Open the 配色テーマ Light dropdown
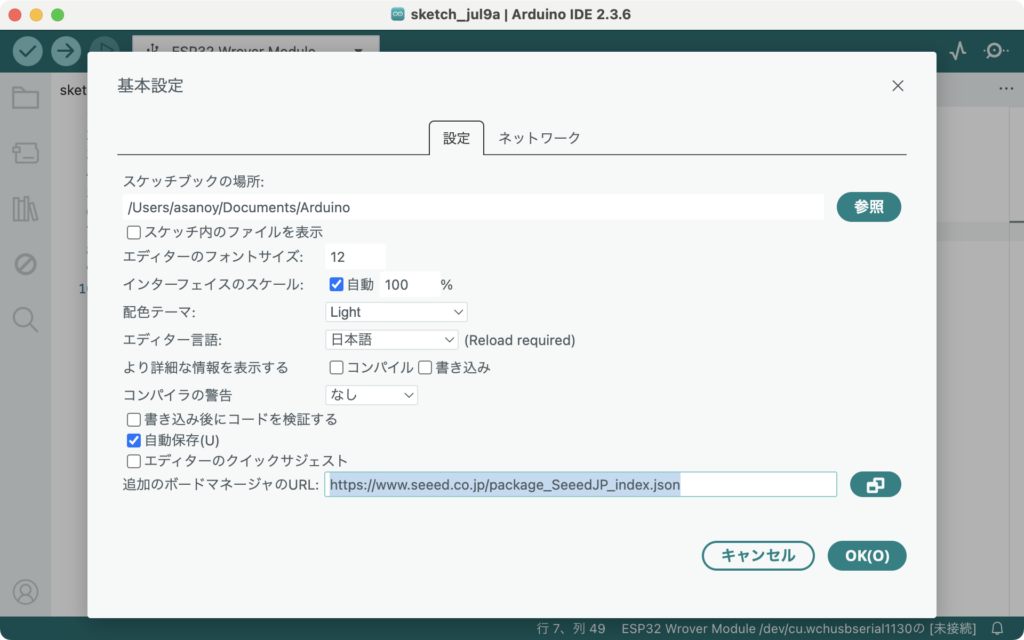 point(396,312)
